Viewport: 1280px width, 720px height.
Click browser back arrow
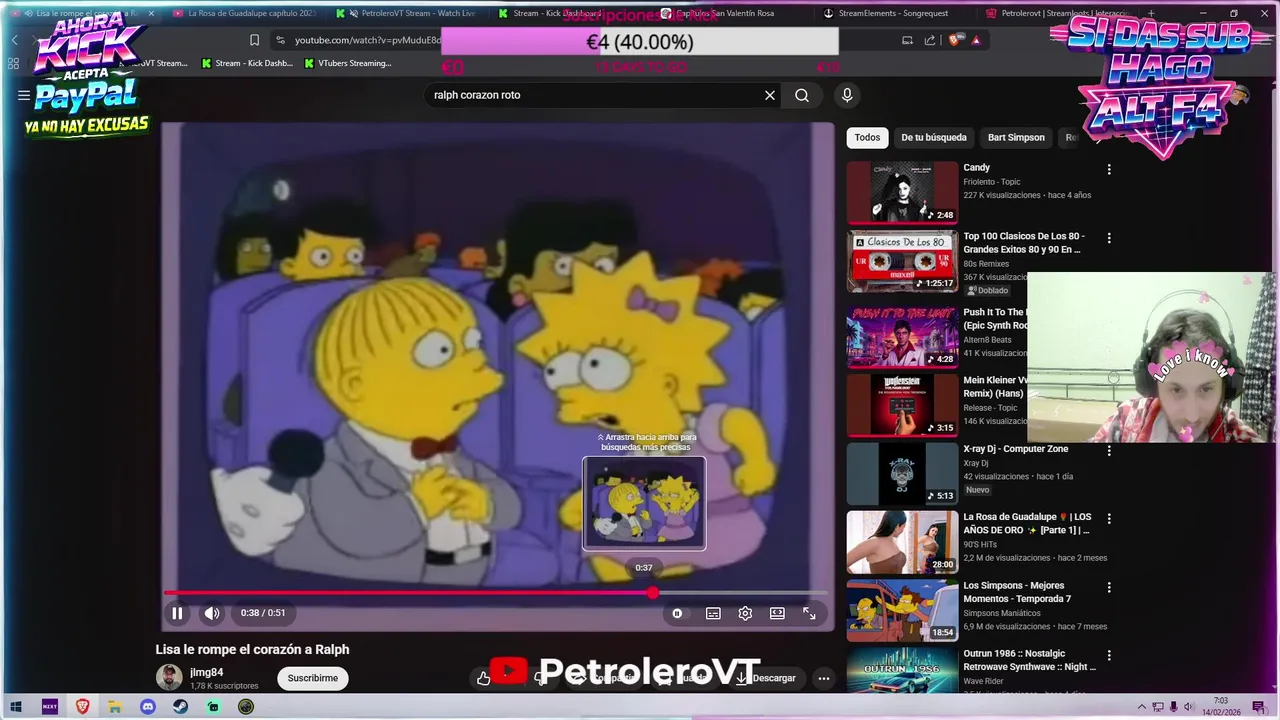tap(14, 40)
